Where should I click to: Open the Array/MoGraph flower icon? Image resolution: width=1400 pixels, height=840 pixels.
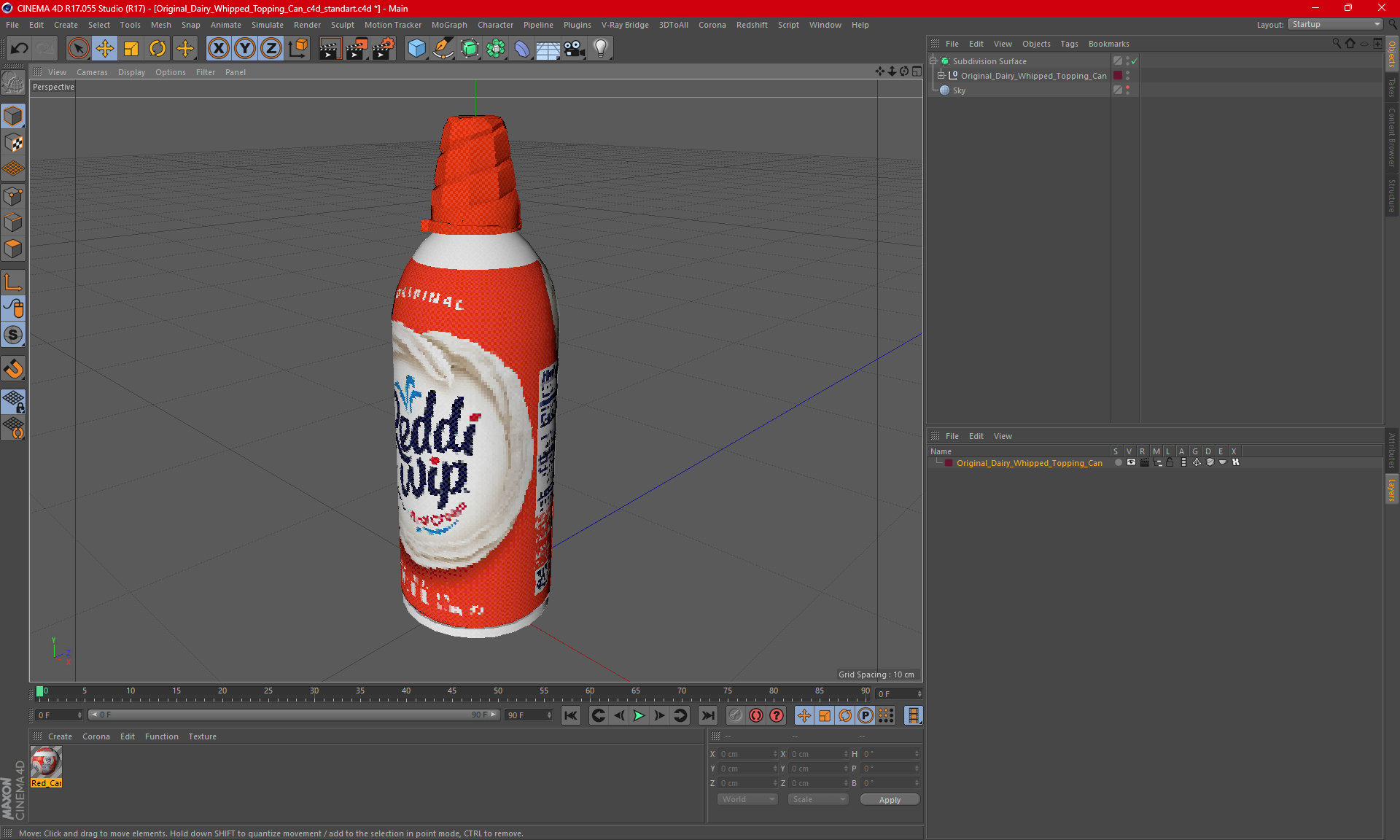[496, 49]
